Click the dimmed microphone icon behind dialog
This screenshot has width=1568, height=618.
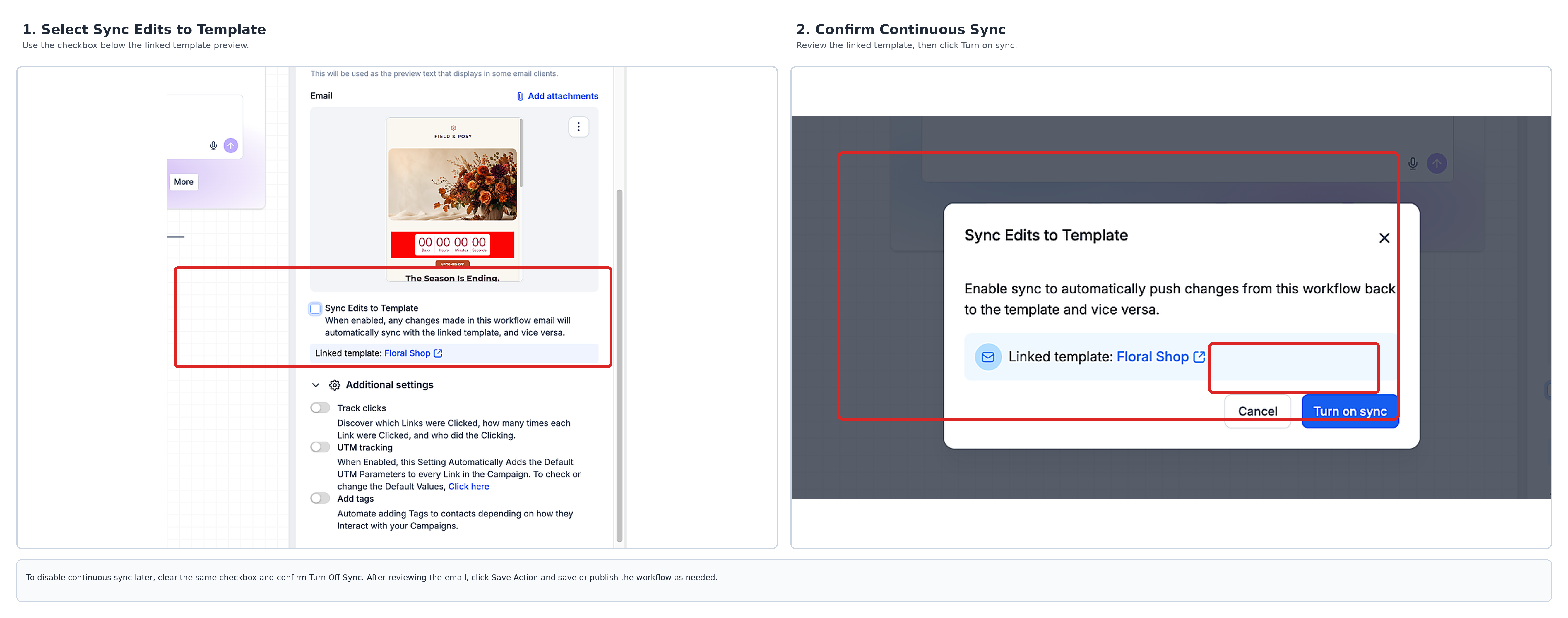point(1413,164)
